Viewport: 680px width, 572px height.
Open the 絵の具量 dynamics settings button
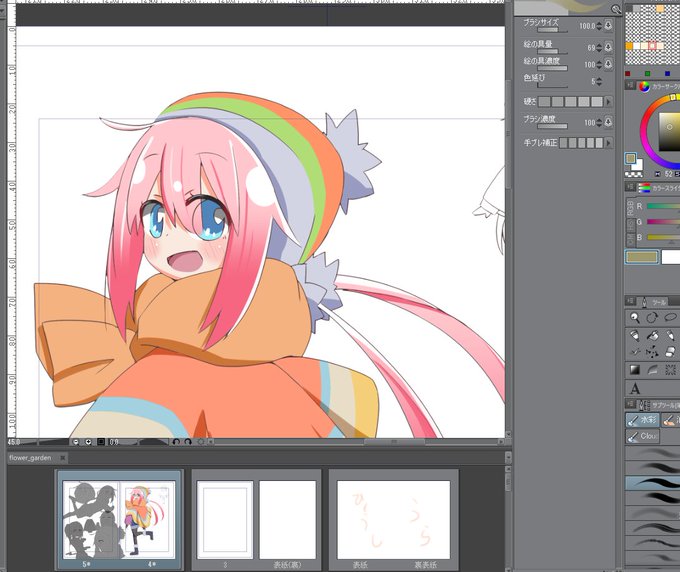[608, 46]
